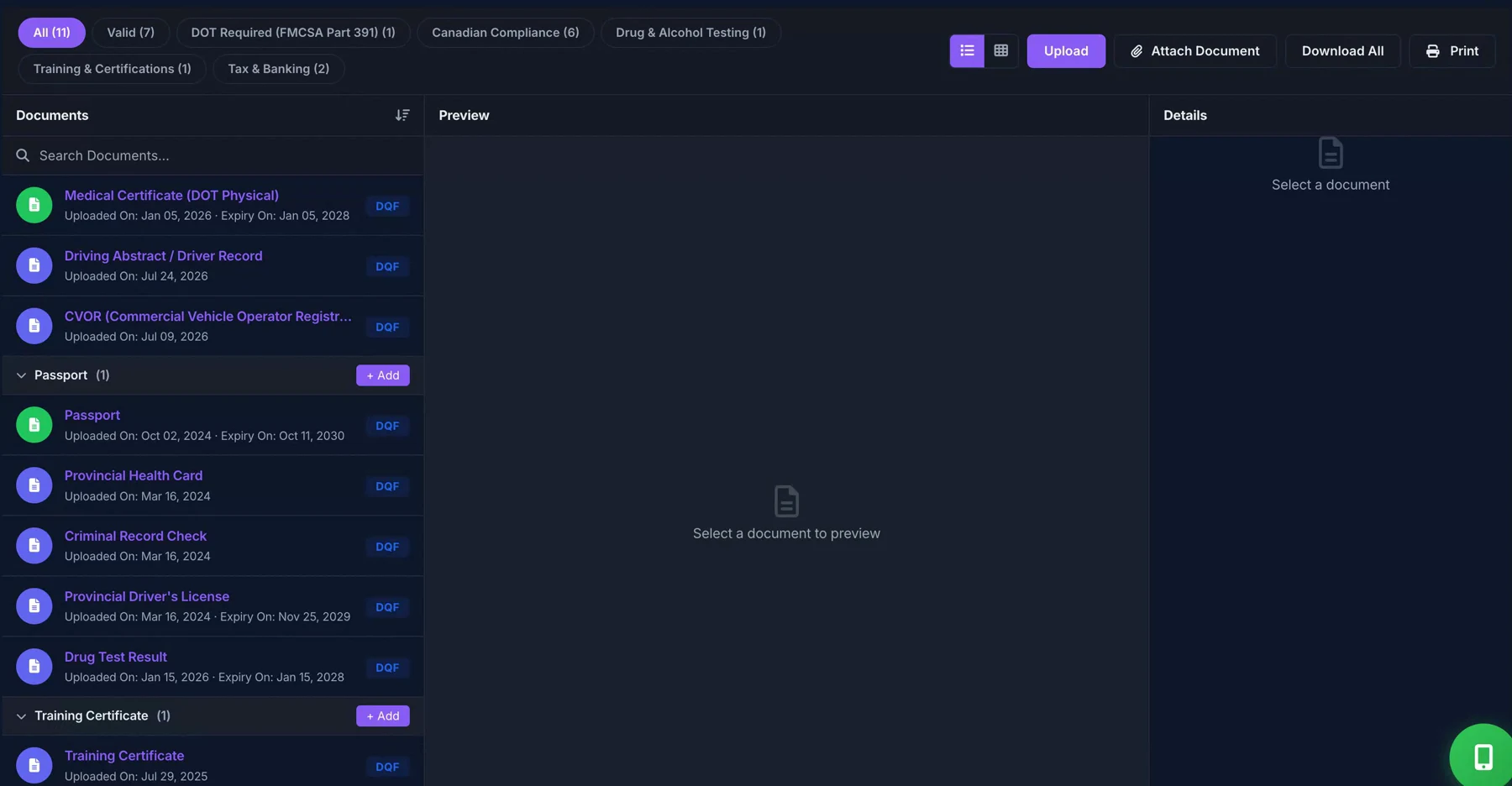Click DQF badge on Drug Test Result
Image resolution: width=1512 pixels, height=786 pixels.
pos(387,668)
